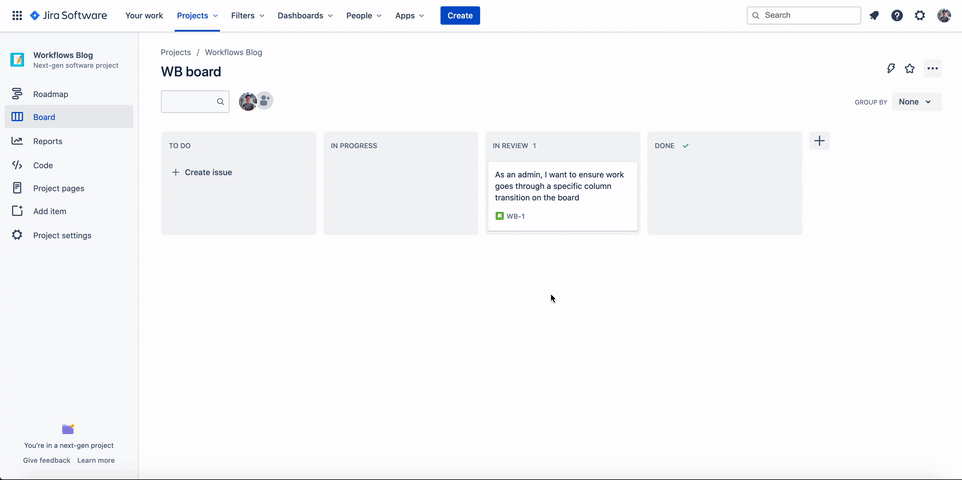962x480 pixels.
Task: Open the WB-1 issue card
Action: pos(563,196)
